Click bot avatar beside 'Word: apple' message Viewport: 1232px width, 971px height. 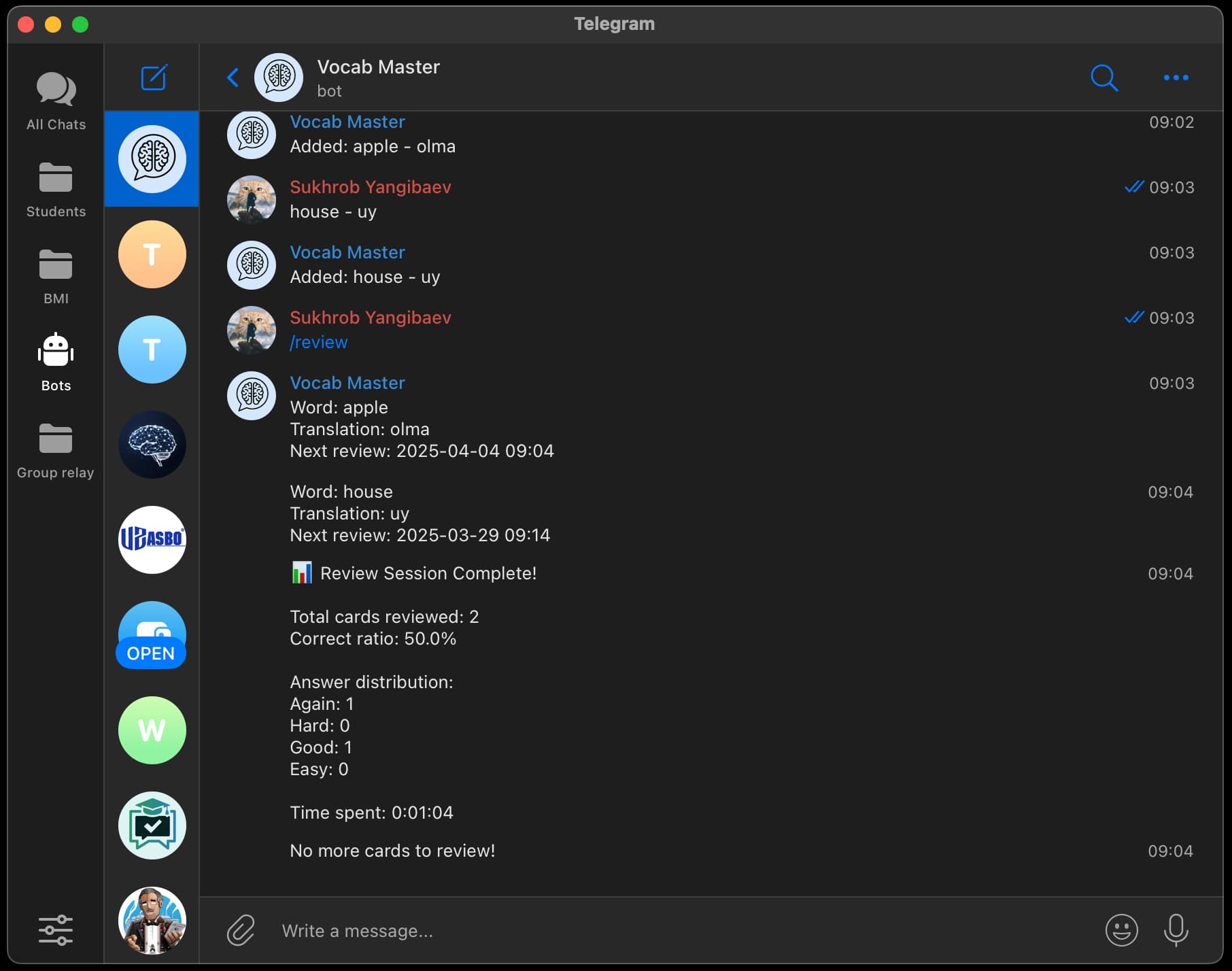[x=252, y=396]
